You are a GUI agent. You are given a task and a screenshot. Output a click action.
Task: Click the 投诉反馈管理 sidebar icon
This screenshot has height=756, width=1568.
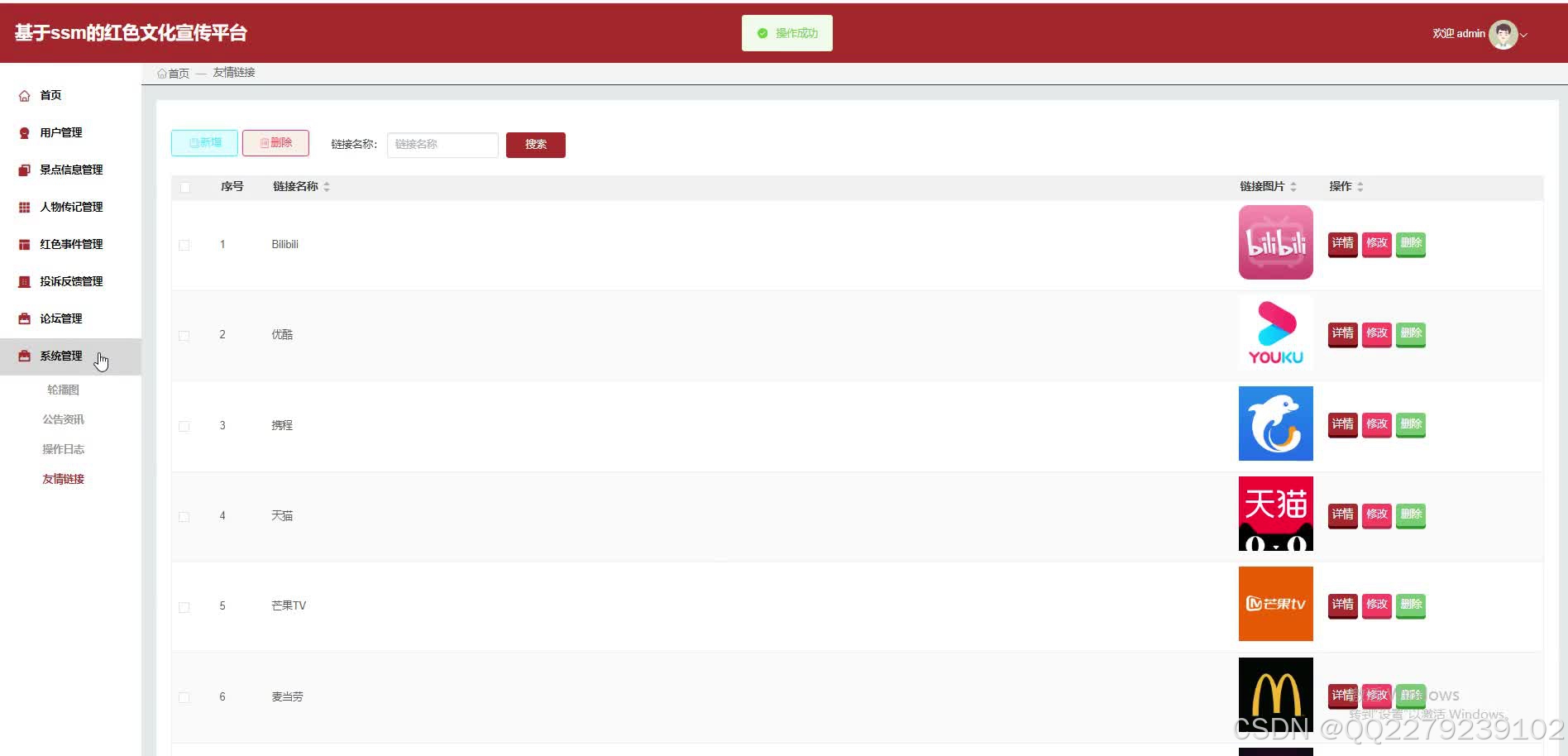[x=24, y=282]
